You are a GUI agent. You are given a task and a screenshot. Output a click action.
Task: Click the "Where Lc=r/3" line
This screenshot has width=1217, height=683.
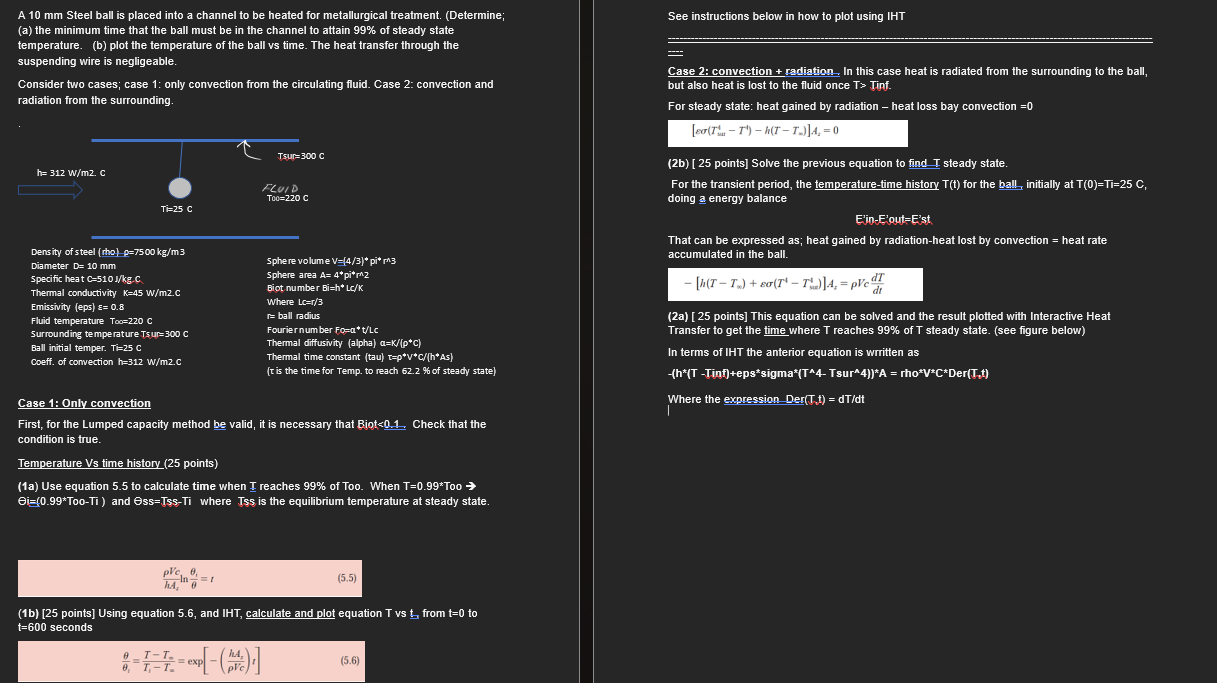(x=294, y=302)
